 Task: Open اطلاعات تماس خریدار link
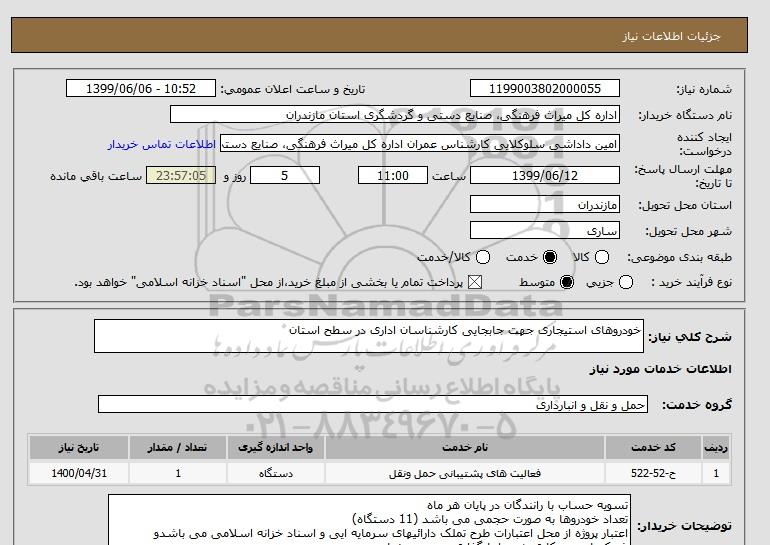click(162, 145)
